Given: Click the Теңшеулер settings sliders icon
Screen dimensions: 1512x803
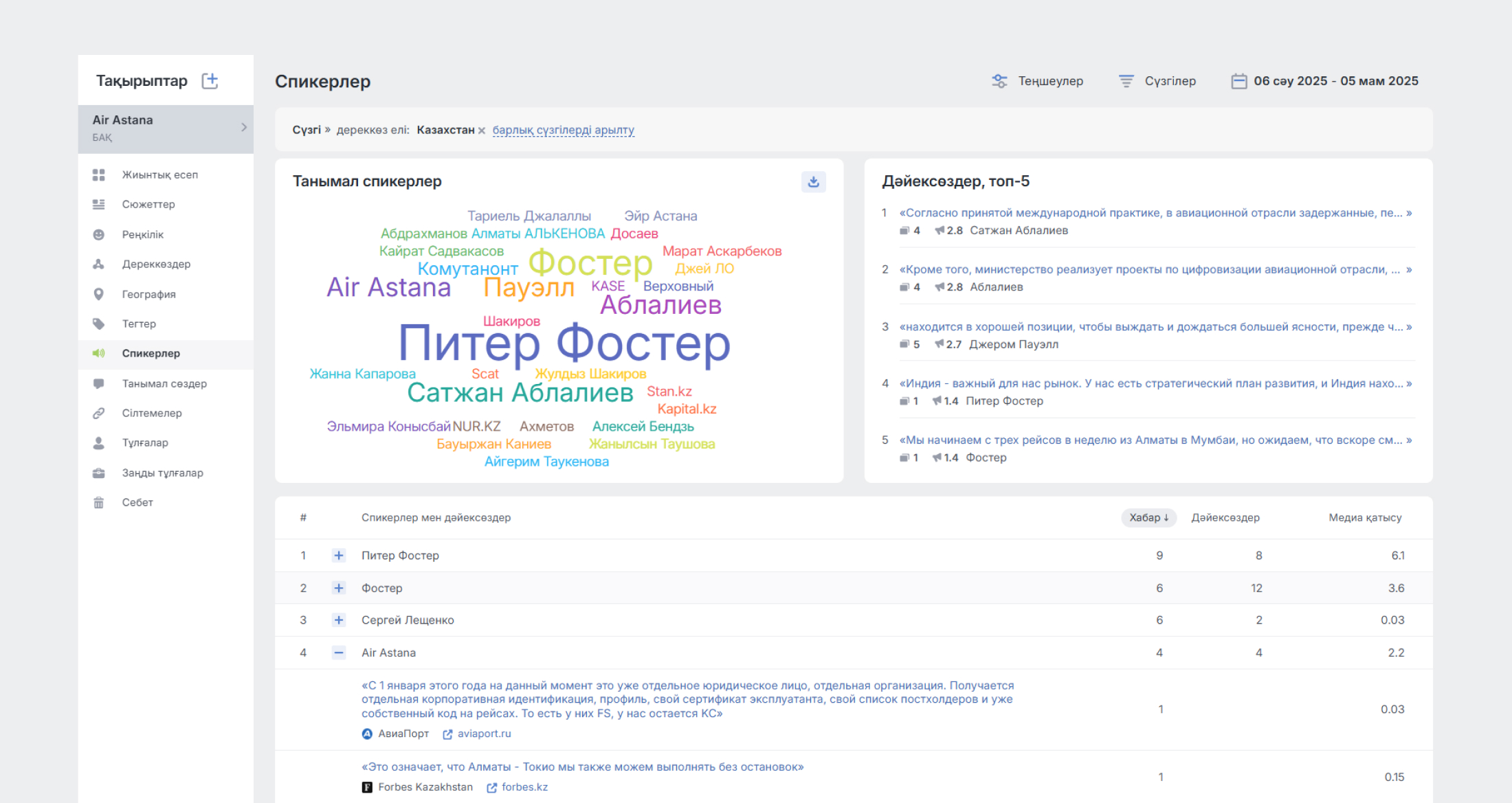Looking at the screenshot, I should [x=999, y=81].
